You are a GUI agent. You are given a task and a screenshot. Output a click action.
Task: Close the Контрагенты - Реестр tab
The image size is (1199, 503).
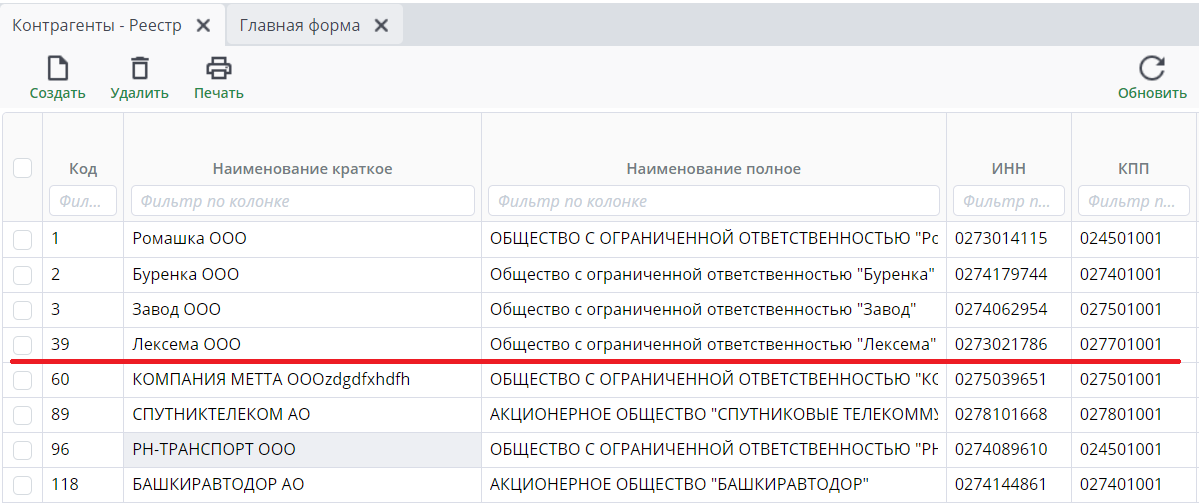(203, 26)
